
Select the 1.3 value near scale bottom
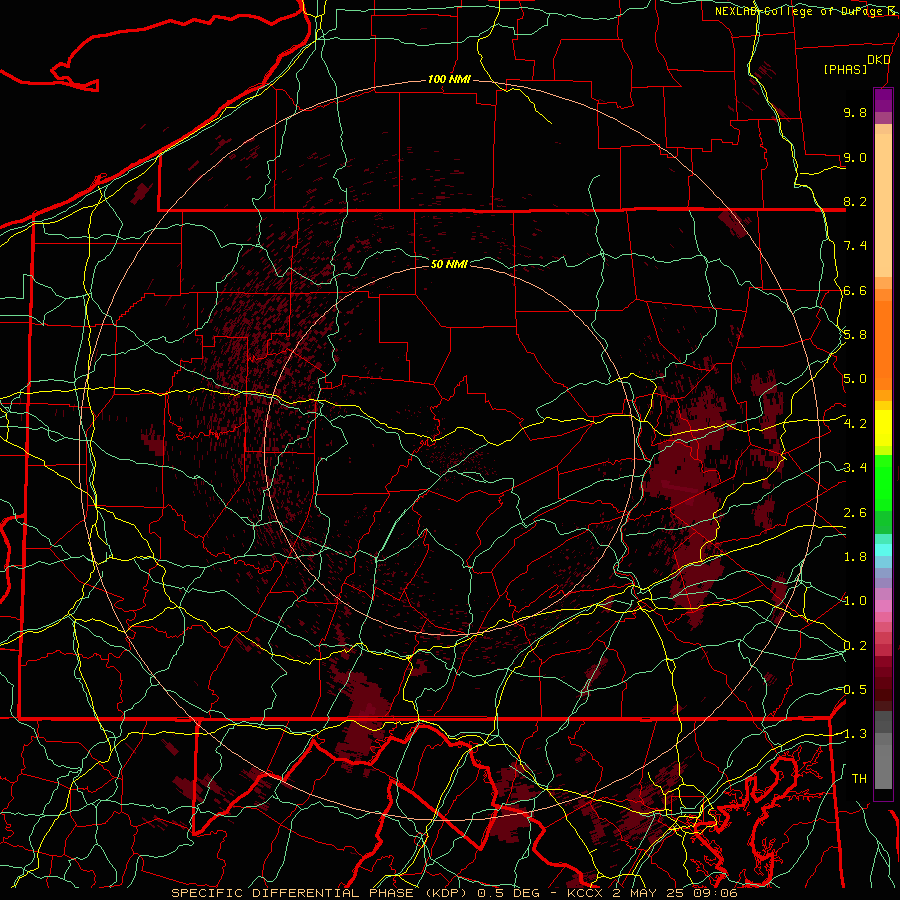(853, 734)
